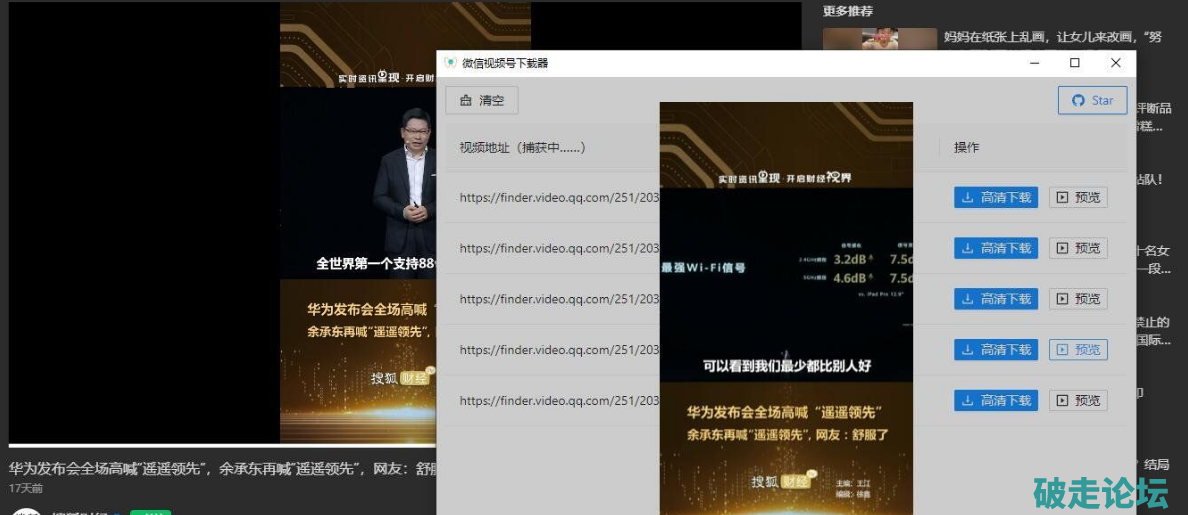Click 高清下载 in the first row
Viewport: 1188px width, 515px height.
996,198
